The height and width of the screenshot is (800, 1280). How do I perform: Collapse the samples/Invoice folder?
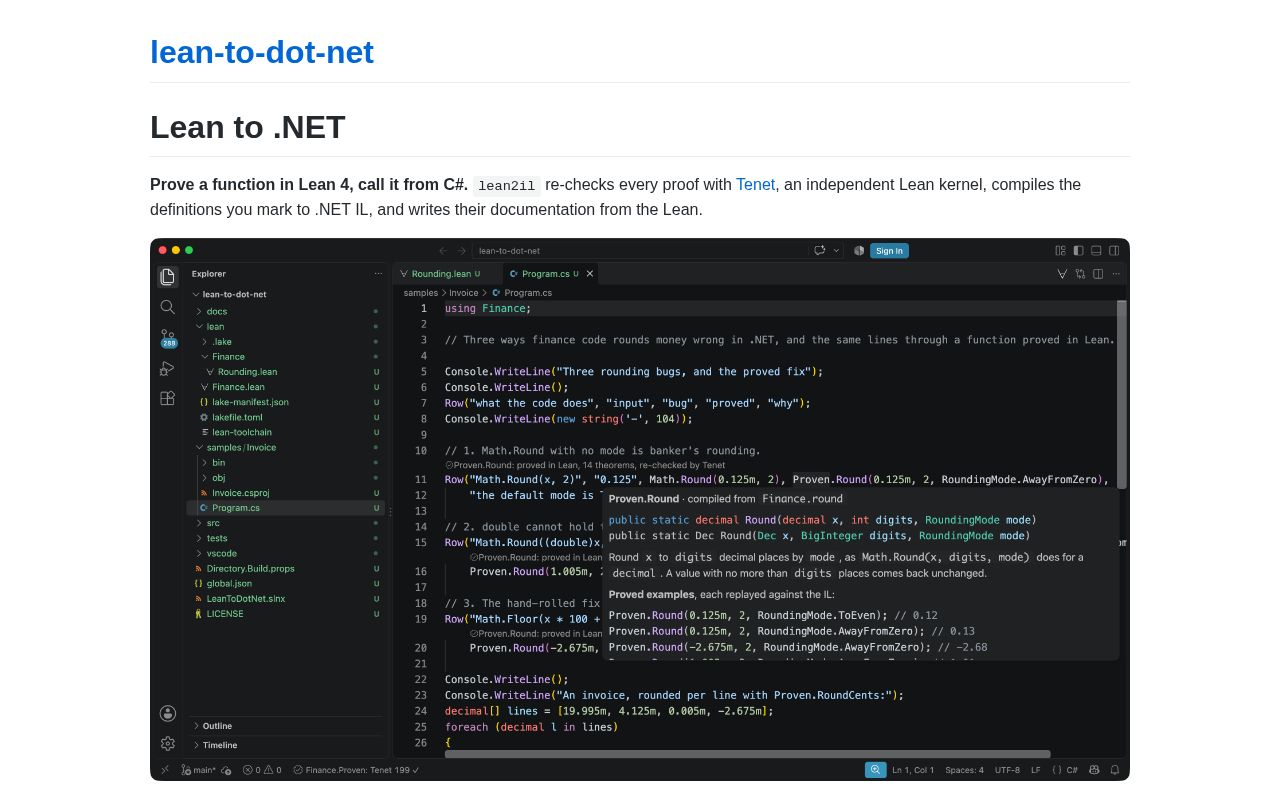[x=286, y=447]
